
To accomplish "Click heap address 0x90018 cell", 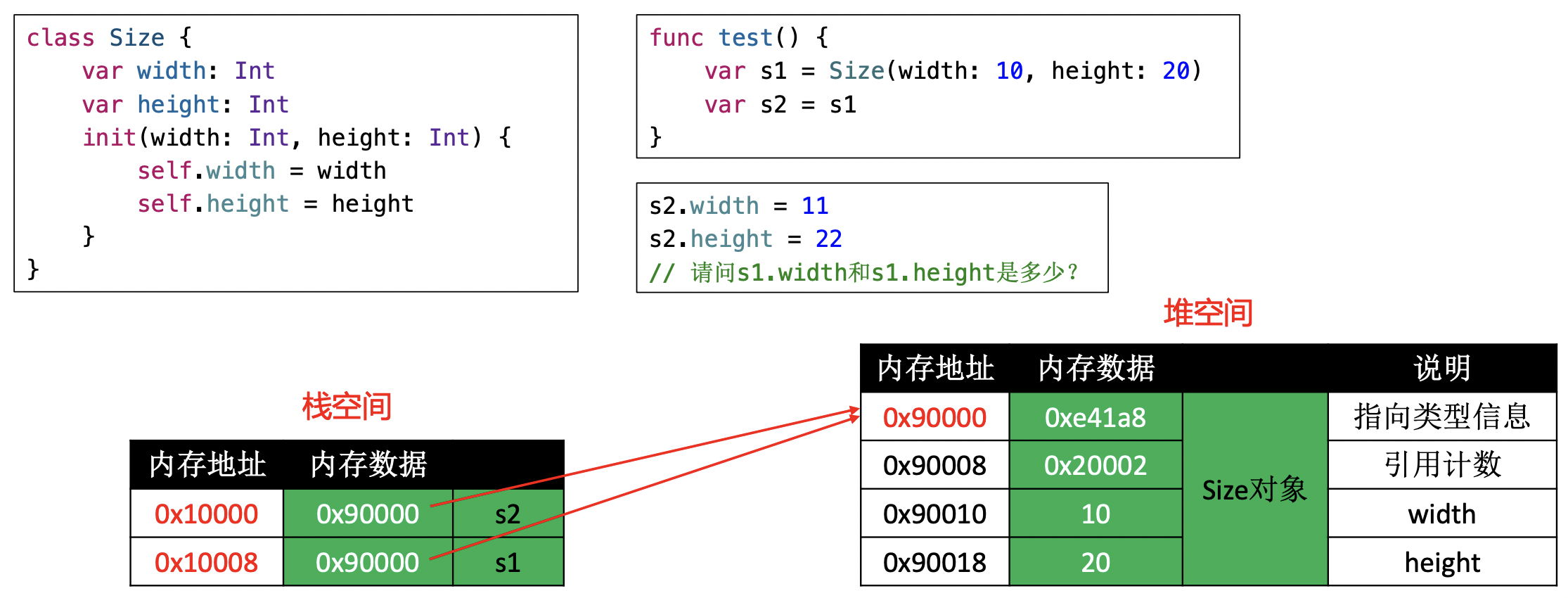I will [x=934, y=562].
